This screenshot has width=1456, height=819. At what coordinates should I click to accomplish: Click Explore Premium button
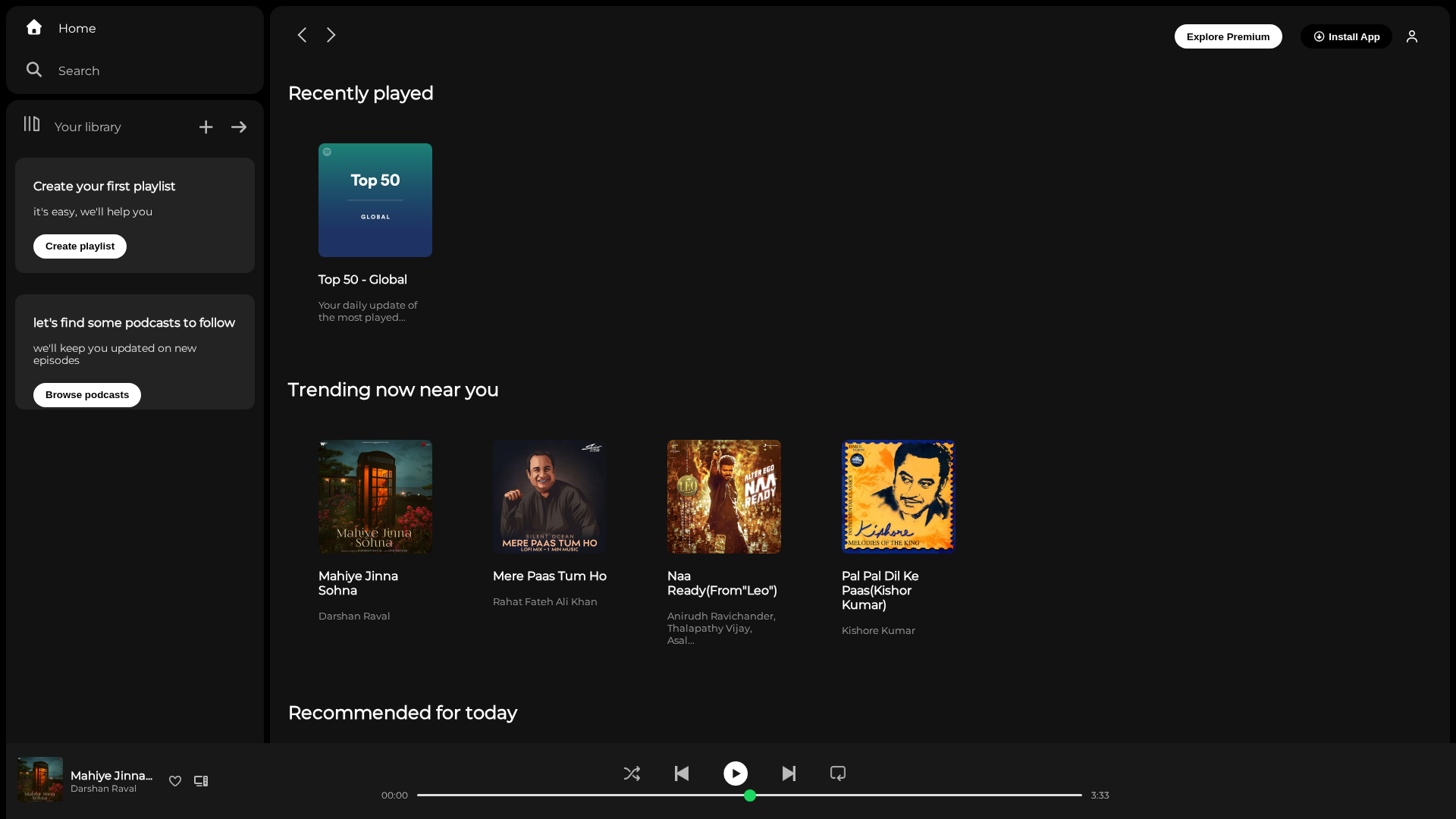pos(1228,36)
